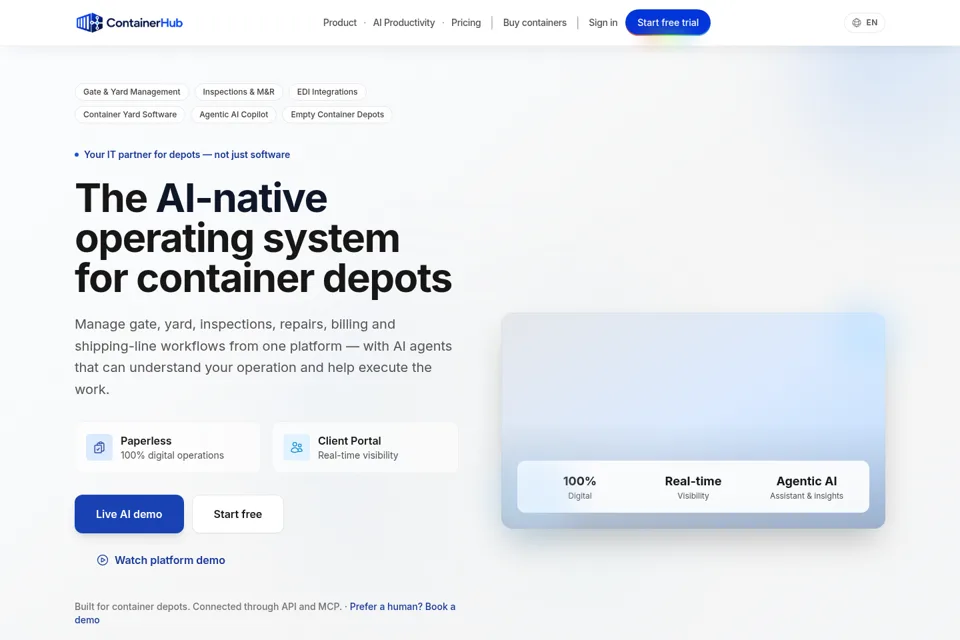Open the Buy containers link
Image resolution: width=960 pixels, height=640 pixels.
[534, 23]
